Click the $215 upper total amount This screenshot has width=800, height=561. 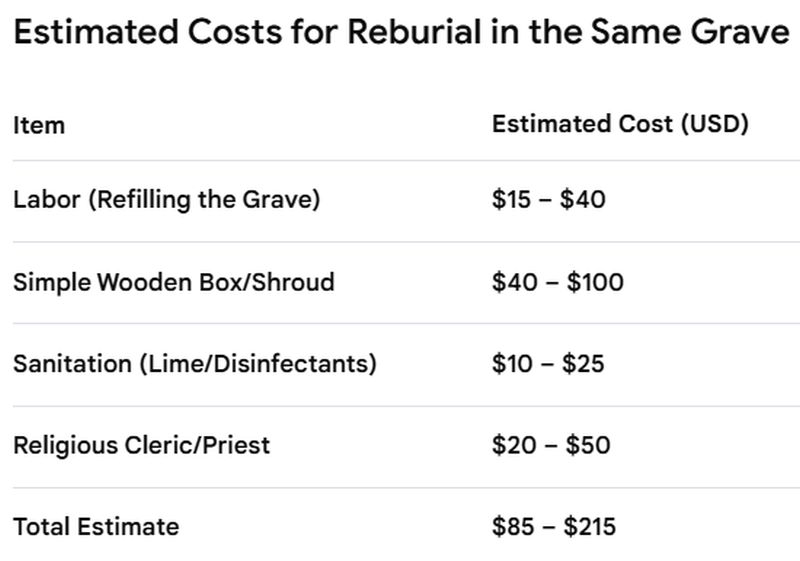pos(589,526)
